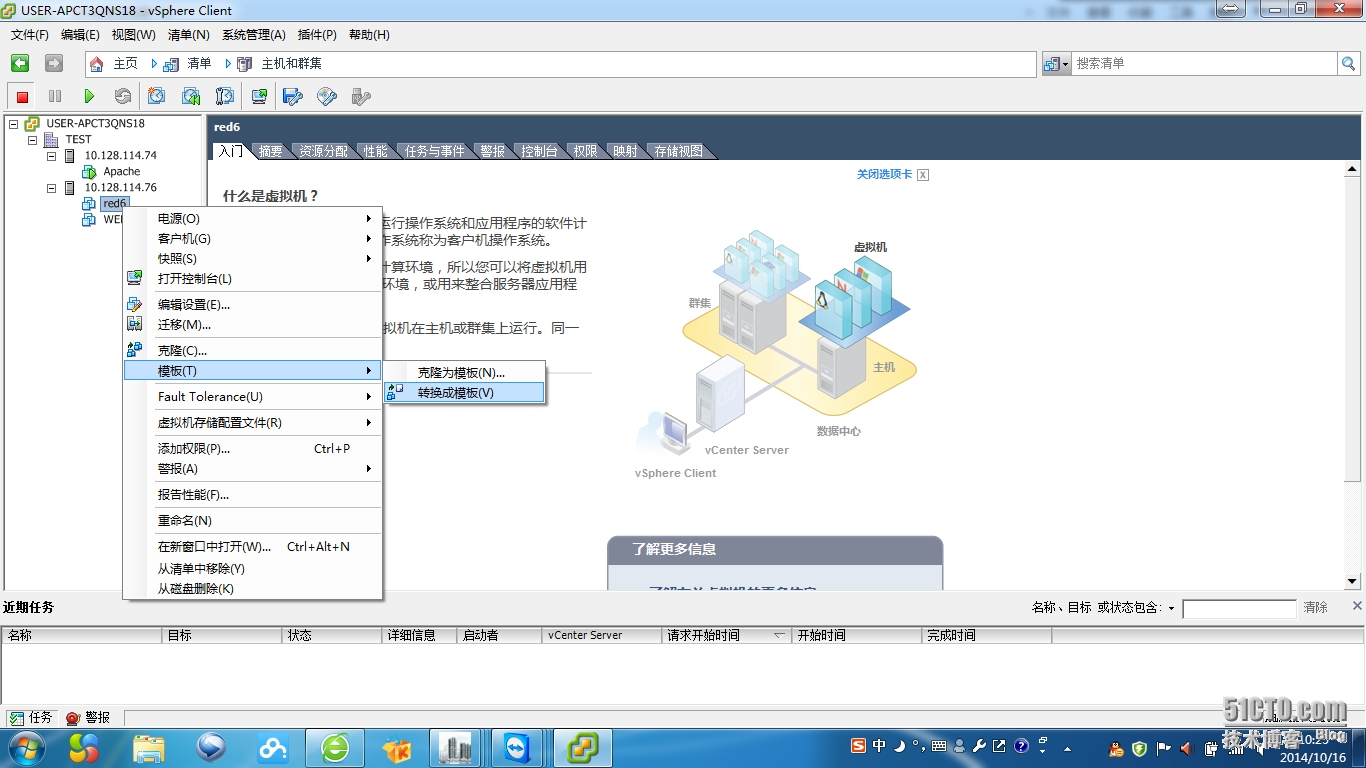
Task: Click the 任务 button in status bar
Action: [x=30, y=718]
